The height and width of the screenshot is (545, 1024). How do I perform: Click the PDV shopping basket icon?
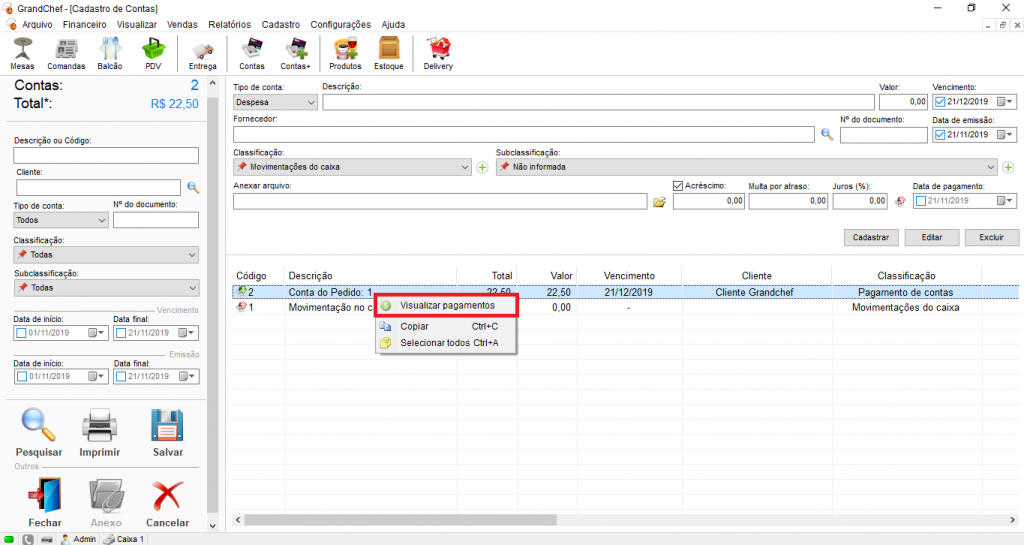tap(153, 49)
